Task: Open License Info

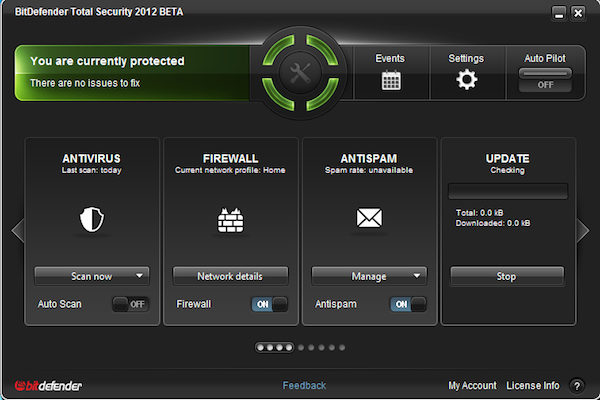Action: [x=533, y=385]
